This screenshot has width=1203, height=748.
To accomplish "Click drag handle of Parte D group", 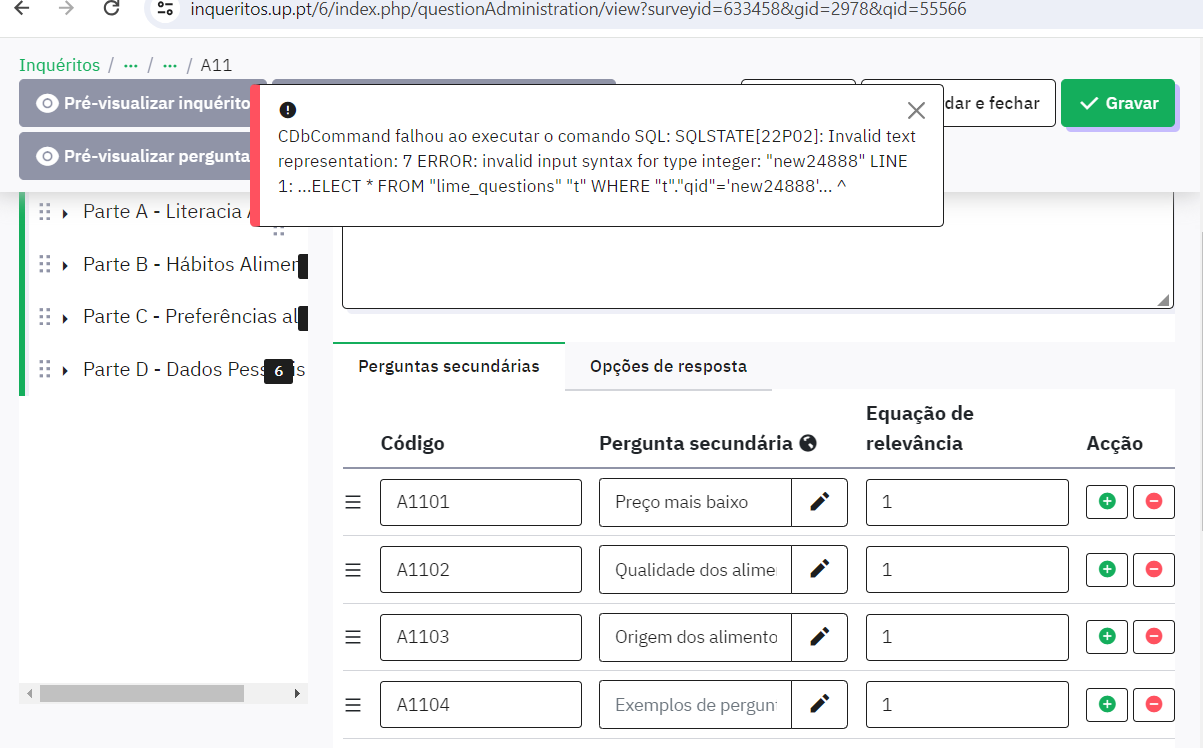I will pyautogui.click(x=44, y=370).
